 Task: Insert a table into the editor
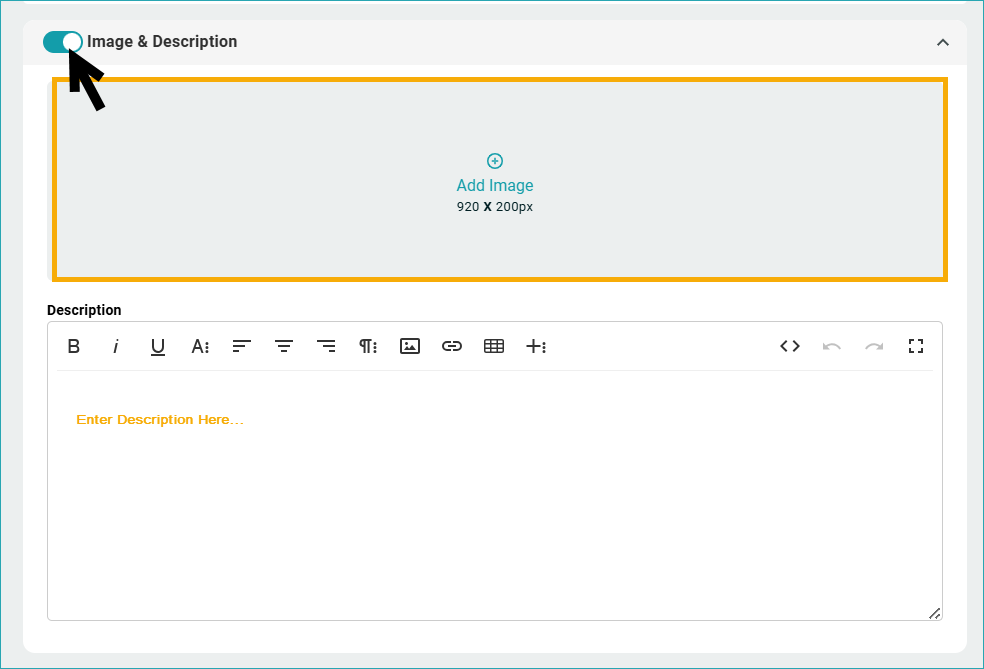point(494,346)
